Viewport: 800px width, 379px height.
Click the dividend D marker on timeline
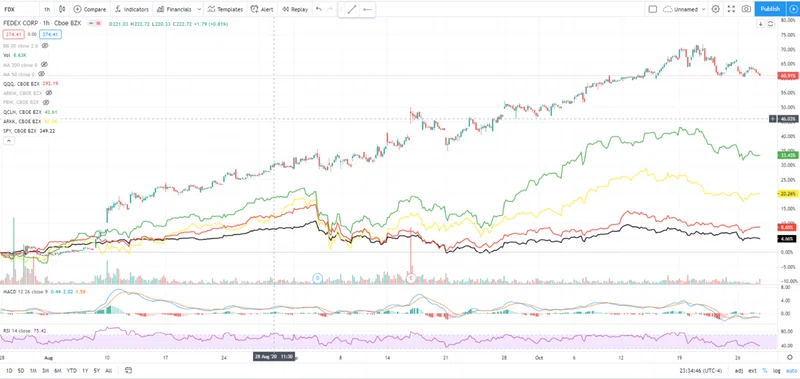317,278
